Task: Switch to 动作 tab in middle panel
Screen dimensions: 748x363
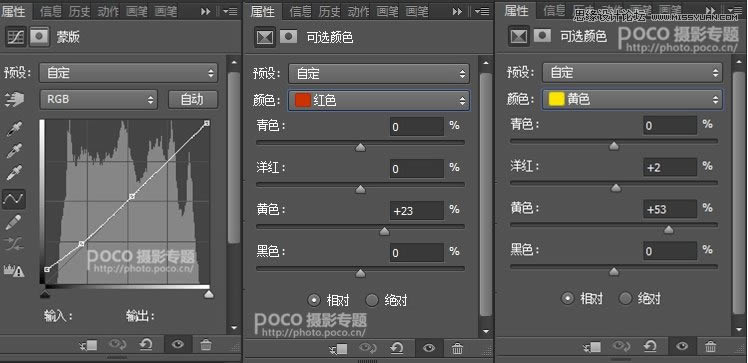Action: [358, 11]
